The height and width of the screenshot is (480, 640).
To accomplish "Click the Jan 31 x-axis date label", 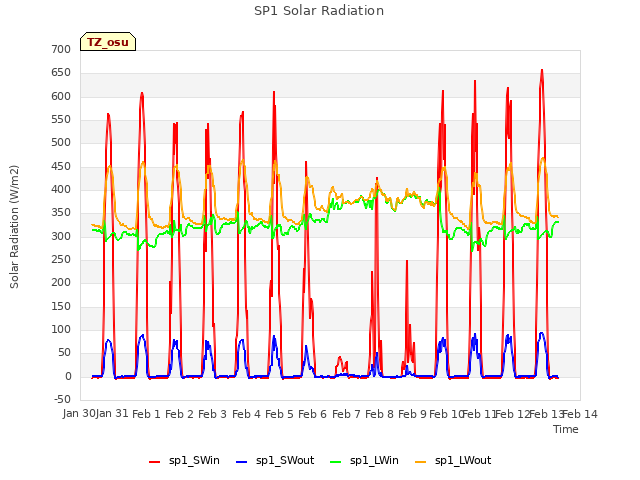I will 112,414.
